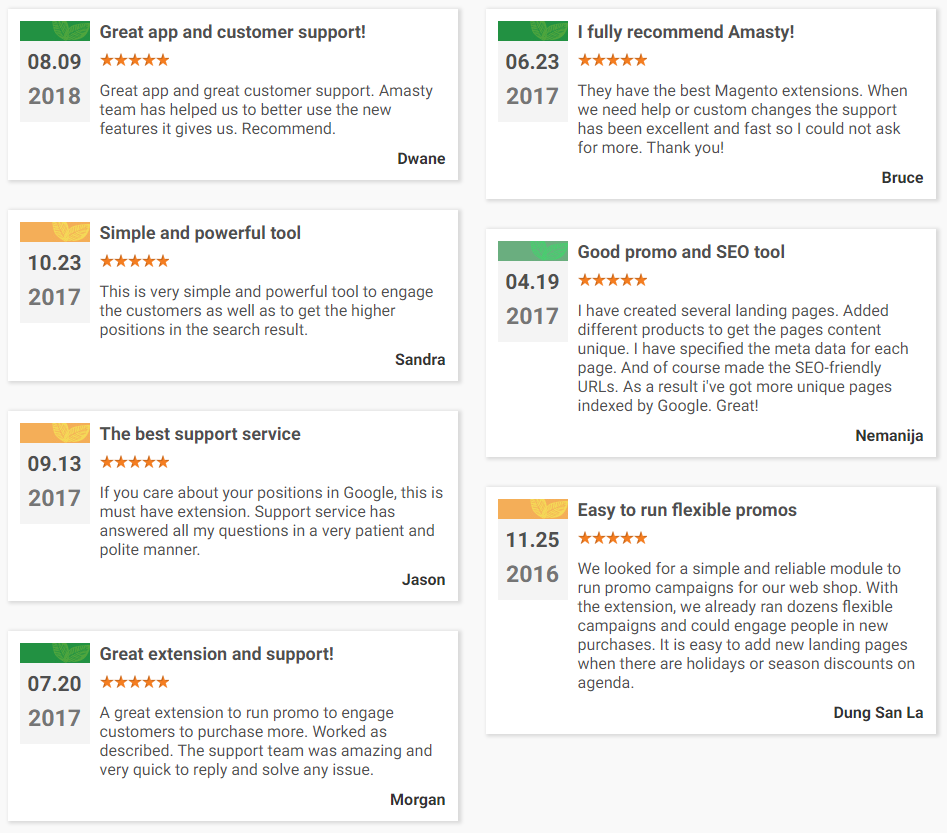This screenshot has width=947, height=833.
Task: Click reviewer name Dwane
Action: pyautogui.click(x=421, y=159)
